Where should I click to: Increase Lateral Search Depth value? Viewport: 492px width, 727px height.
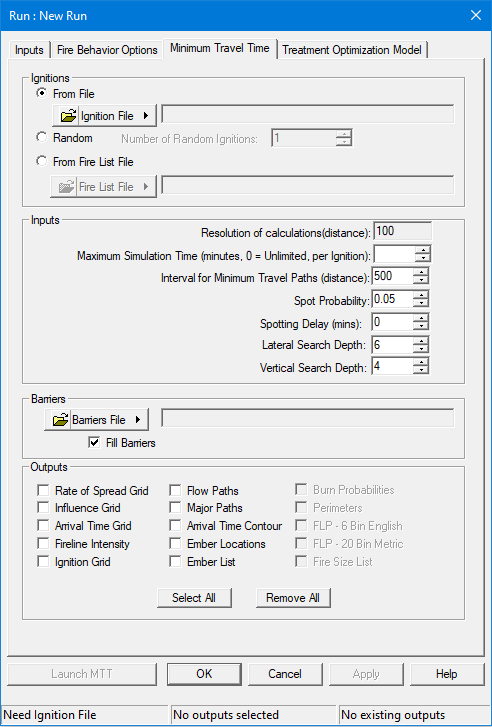click(421, 340)
